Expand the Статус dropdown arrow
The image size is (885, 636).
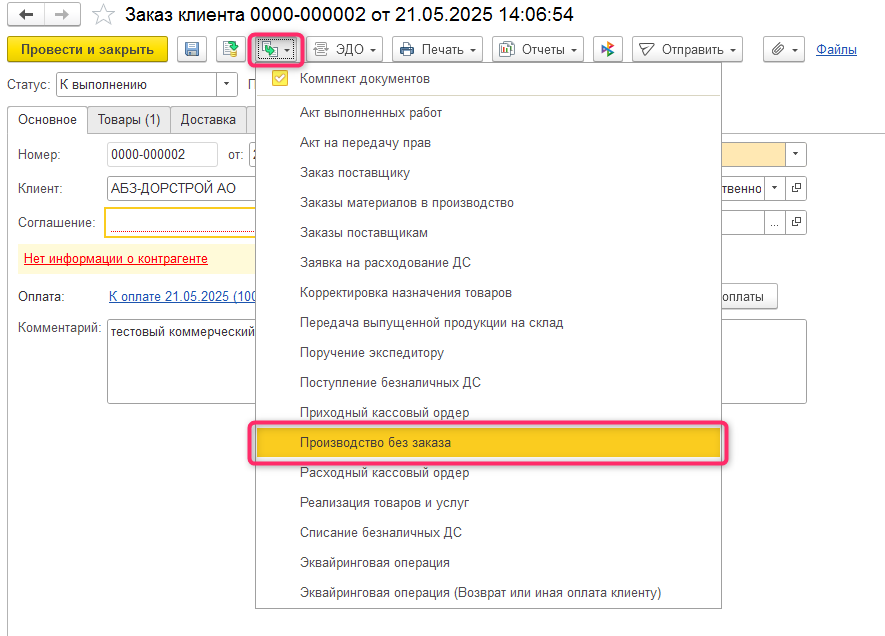227,85
